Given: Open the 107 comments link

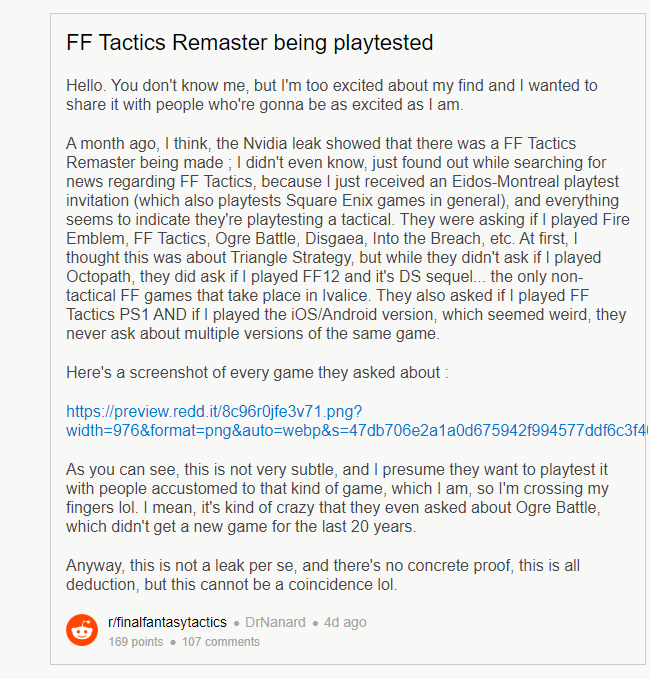Looking at the screenshot, I should pyautogui.click(x=221, y=642).
